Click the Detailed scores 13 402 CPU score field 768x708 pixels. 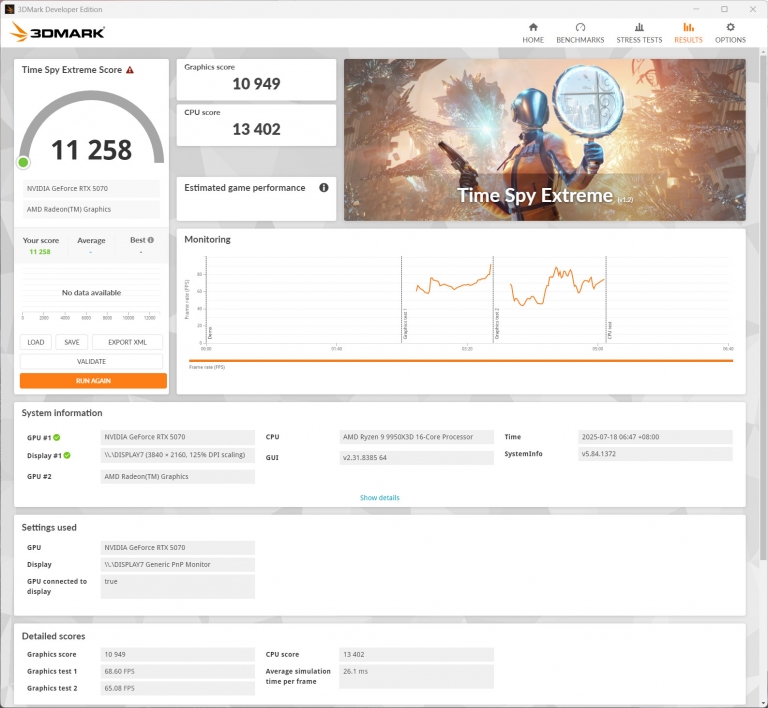pos(416,655)
